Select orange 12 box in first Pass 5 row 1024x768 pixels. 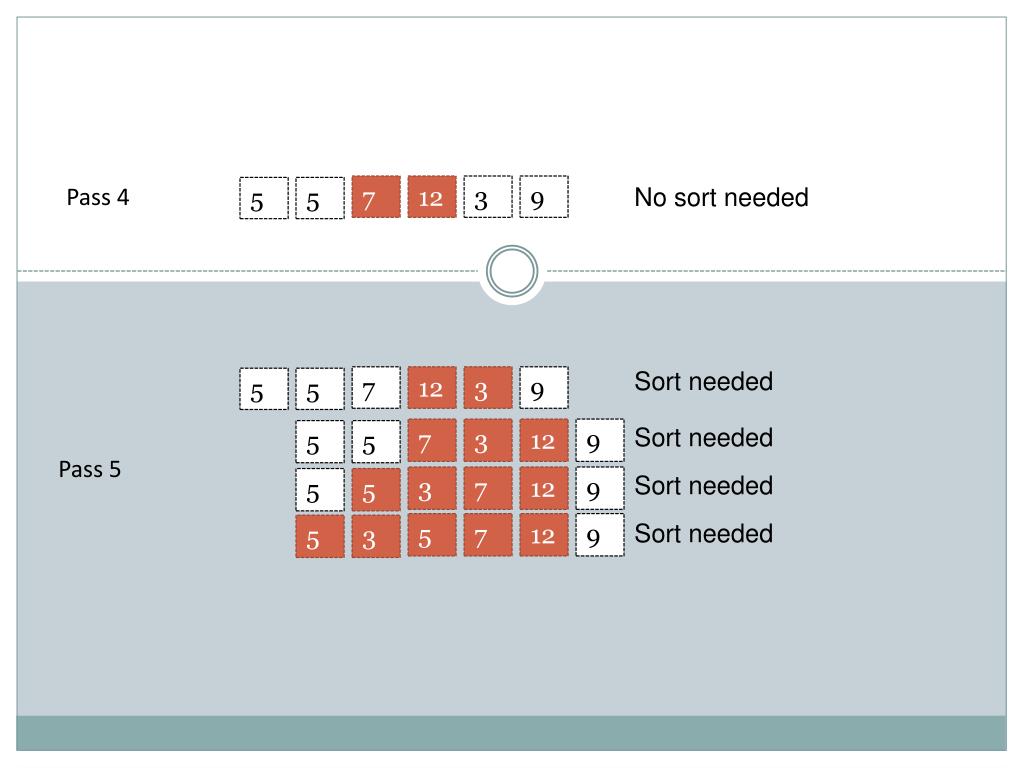click(432, 388)
